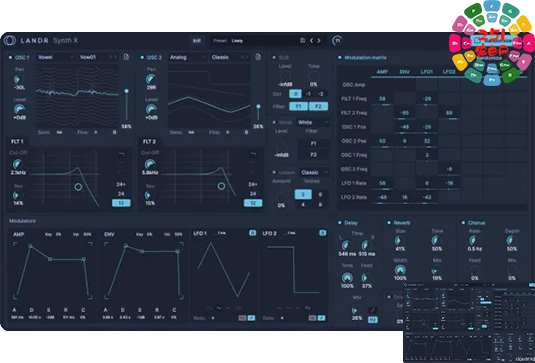Click the Chorus Depth knob
This screenshot has height=363, width=535.
511,241
